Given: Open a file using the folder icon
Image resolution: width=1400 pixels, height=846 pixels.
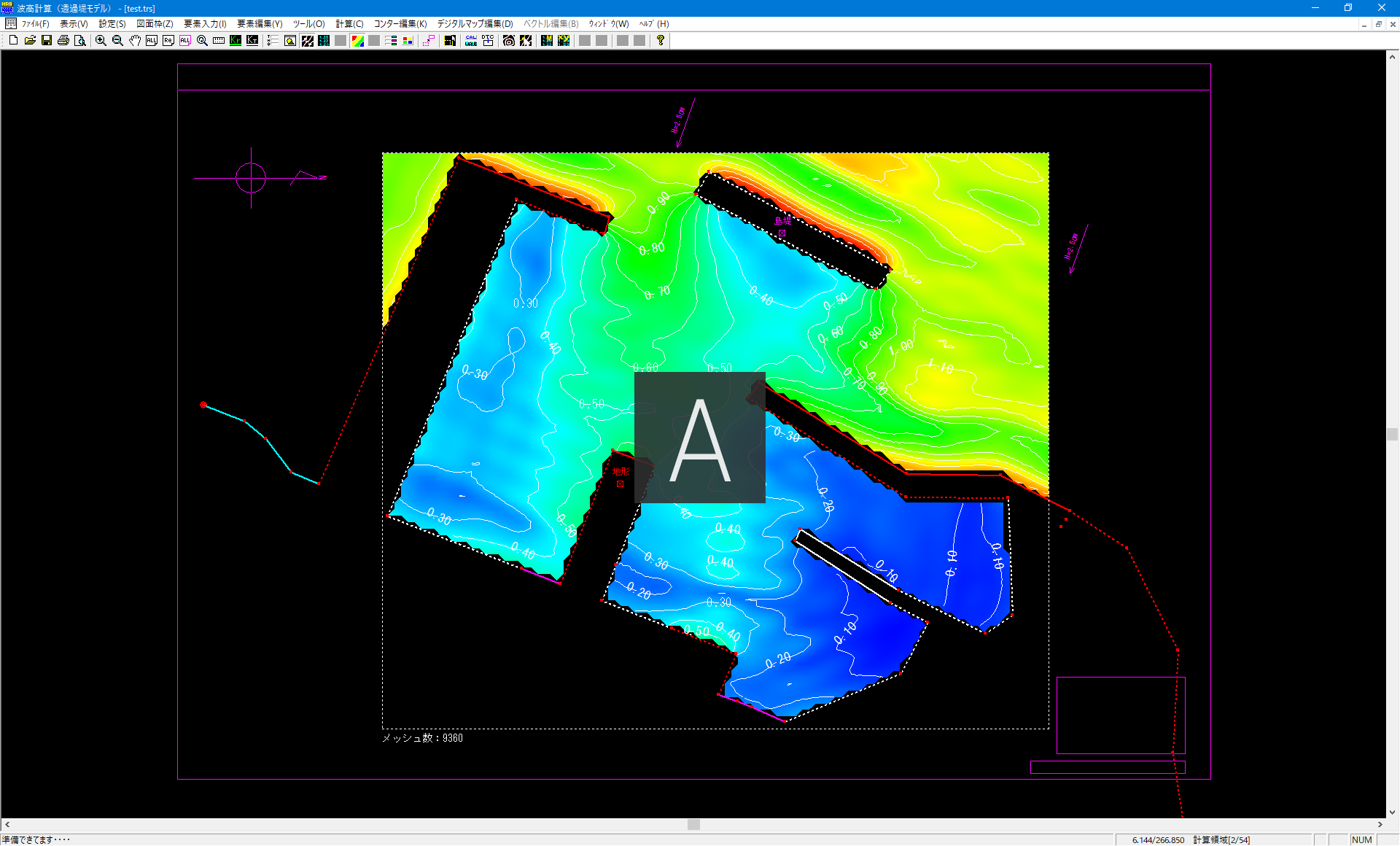Looking at the screenshot, I should [x=30, y=41].
